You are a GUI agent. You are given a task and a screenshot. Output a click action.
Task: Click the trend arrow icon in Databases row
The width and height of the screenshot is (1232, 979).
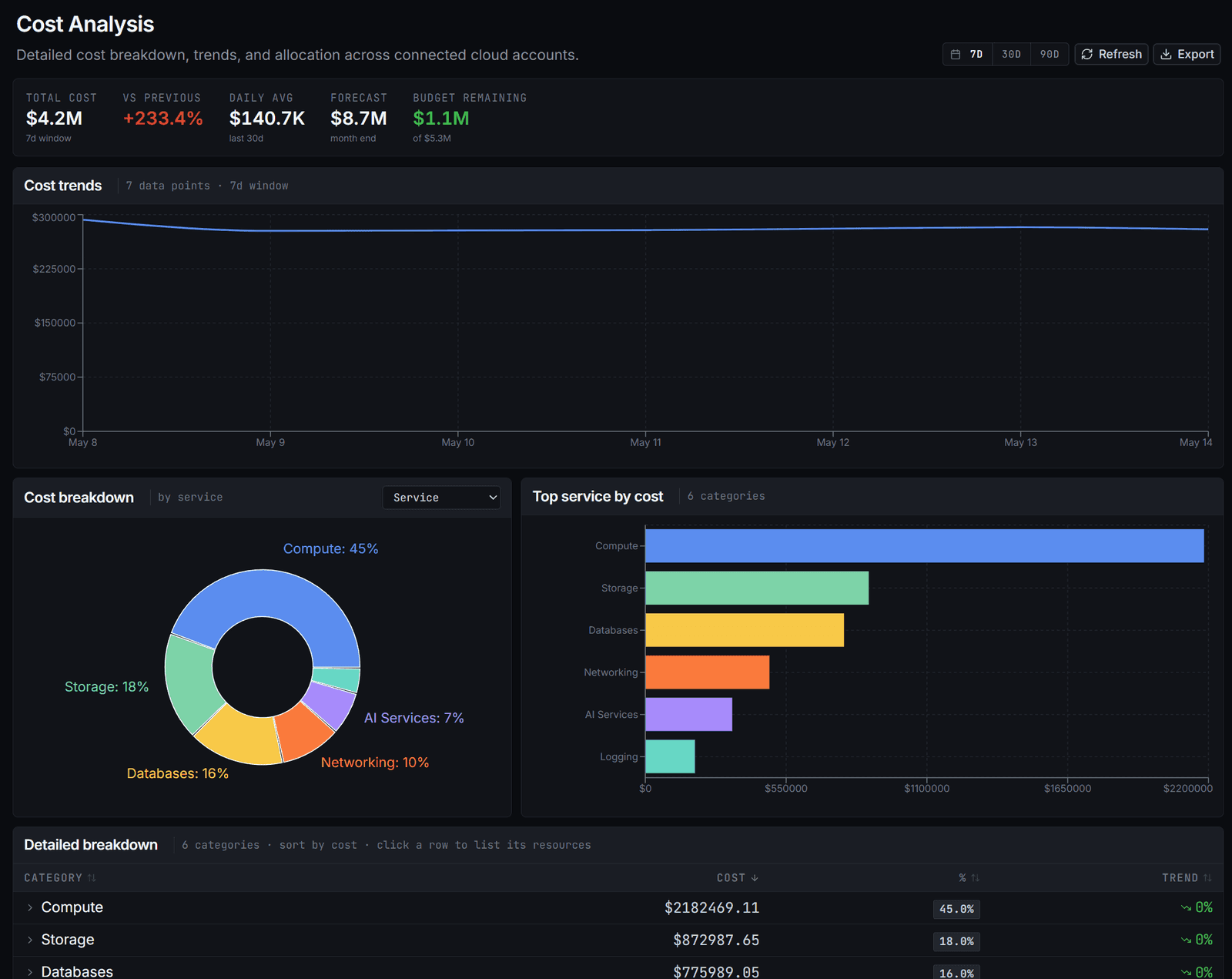(x=1187, y=972)
